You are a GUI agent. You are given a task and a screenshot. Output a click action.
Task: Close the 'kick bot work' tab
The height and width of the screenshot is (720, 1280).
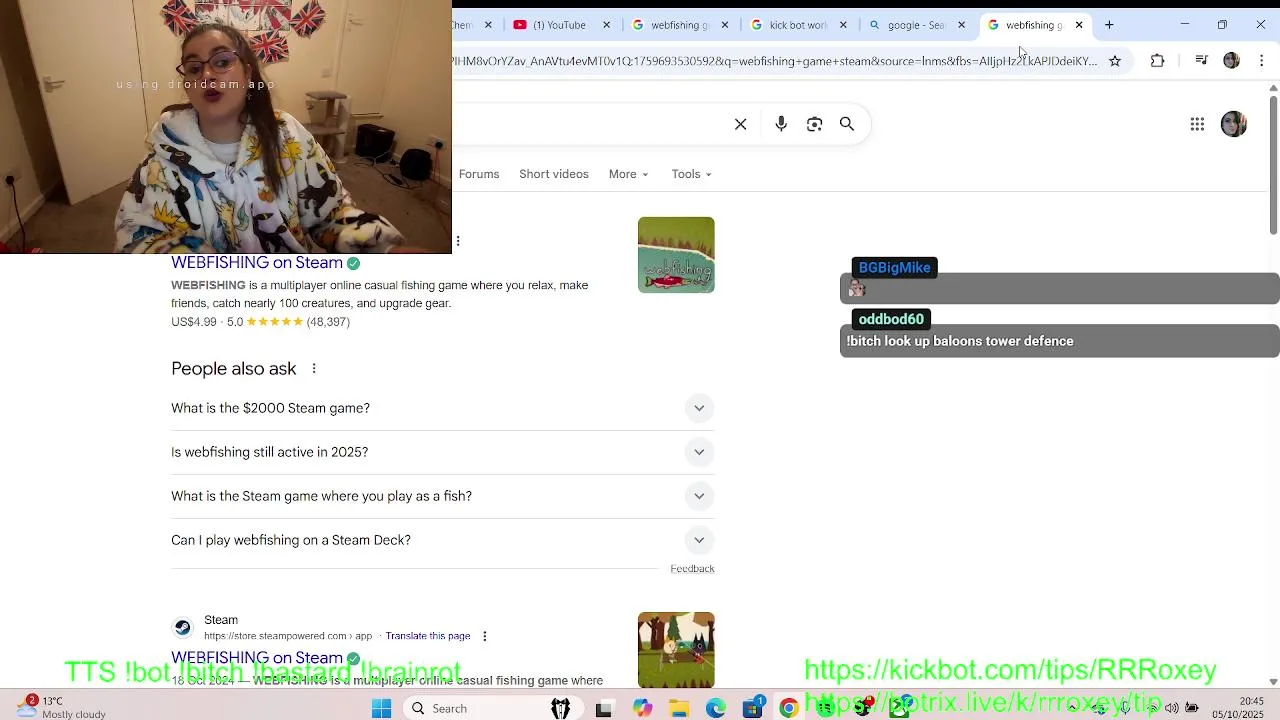point(843,25)
